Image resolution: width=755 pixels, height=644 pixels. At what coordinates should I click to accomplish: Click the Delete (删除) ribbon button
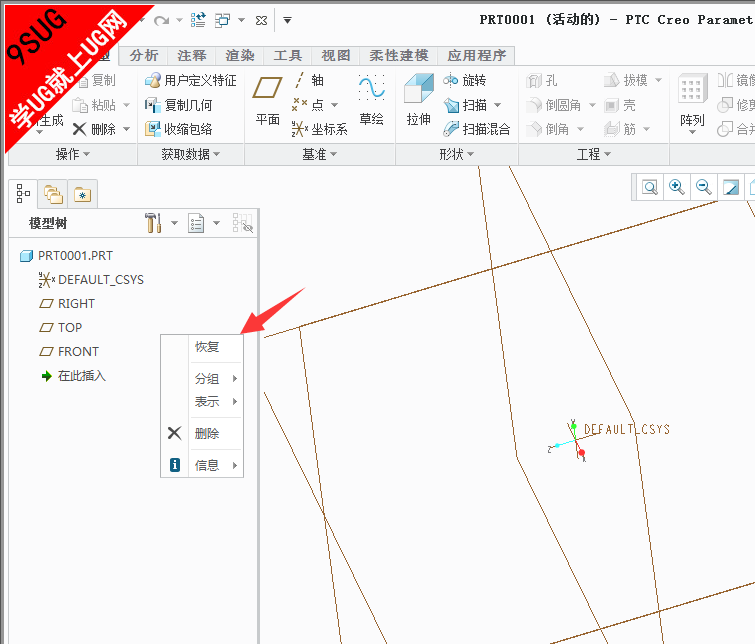(94, 129)
